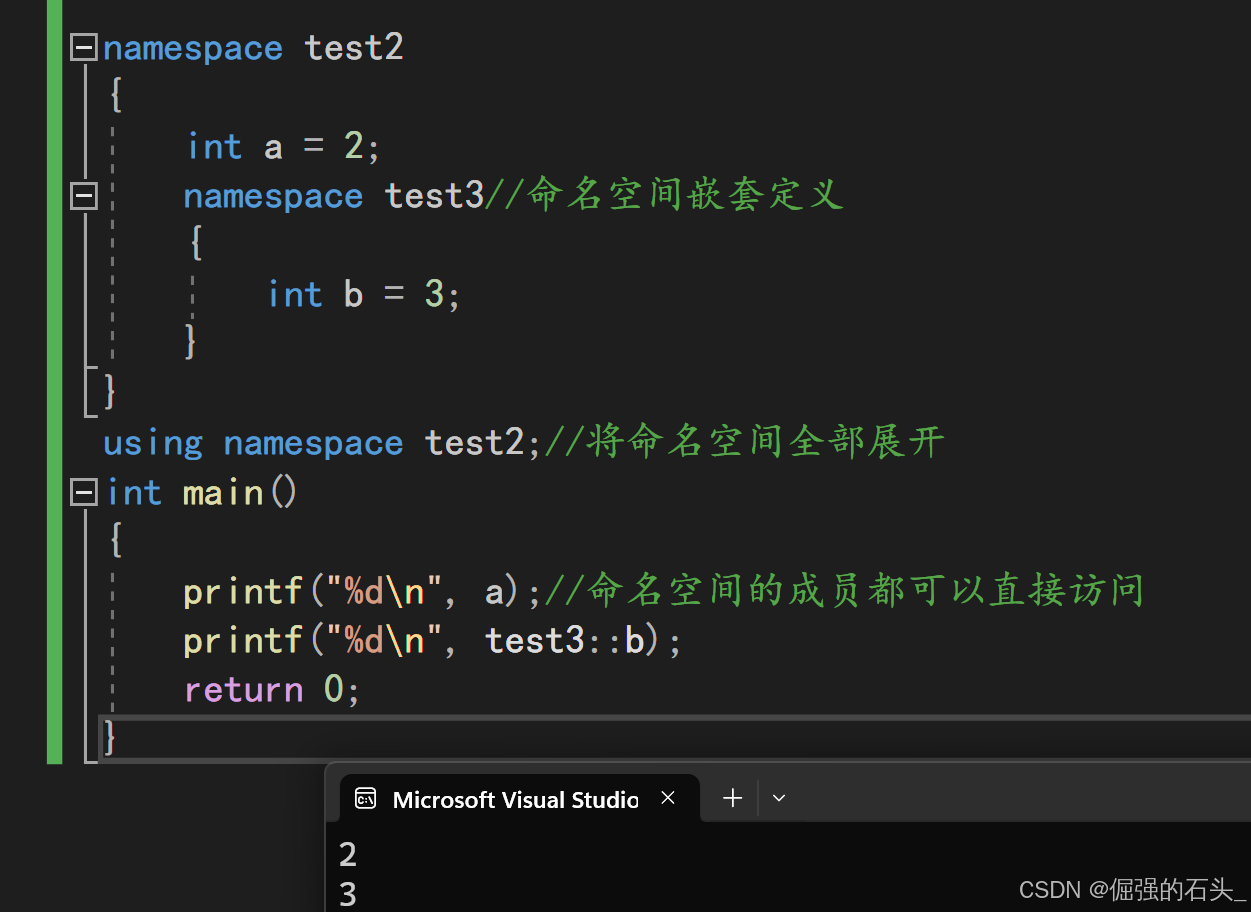Place cursor on 'int b = 3;' line
The height and width of the screenshot is (912, 1251).
click(x=363, y=295)
